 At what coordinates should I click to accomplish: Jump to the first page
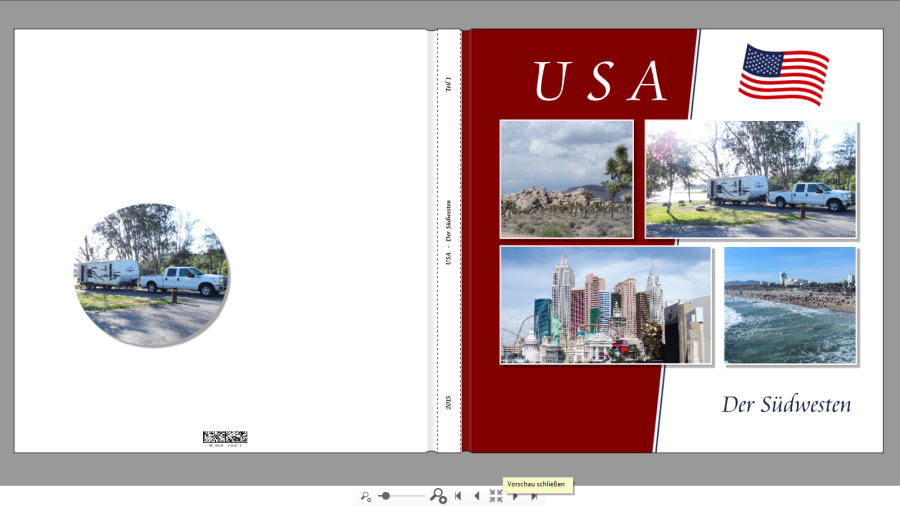(x=458, y=496)
